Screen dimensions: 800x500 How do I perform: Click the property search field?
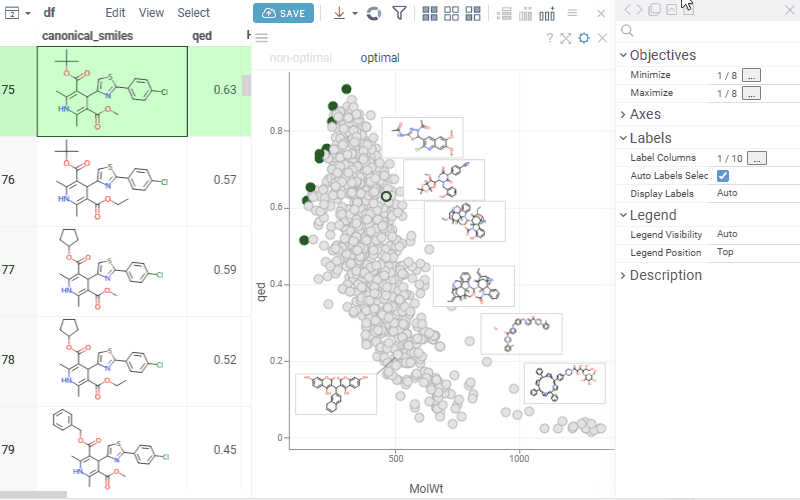pyautogui.click(x=710, y=32)
